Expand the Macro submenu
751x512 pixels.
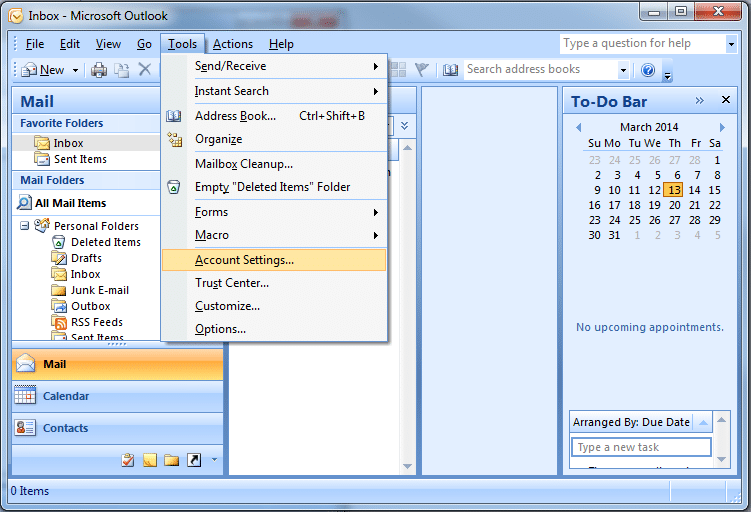click(274, 235)
